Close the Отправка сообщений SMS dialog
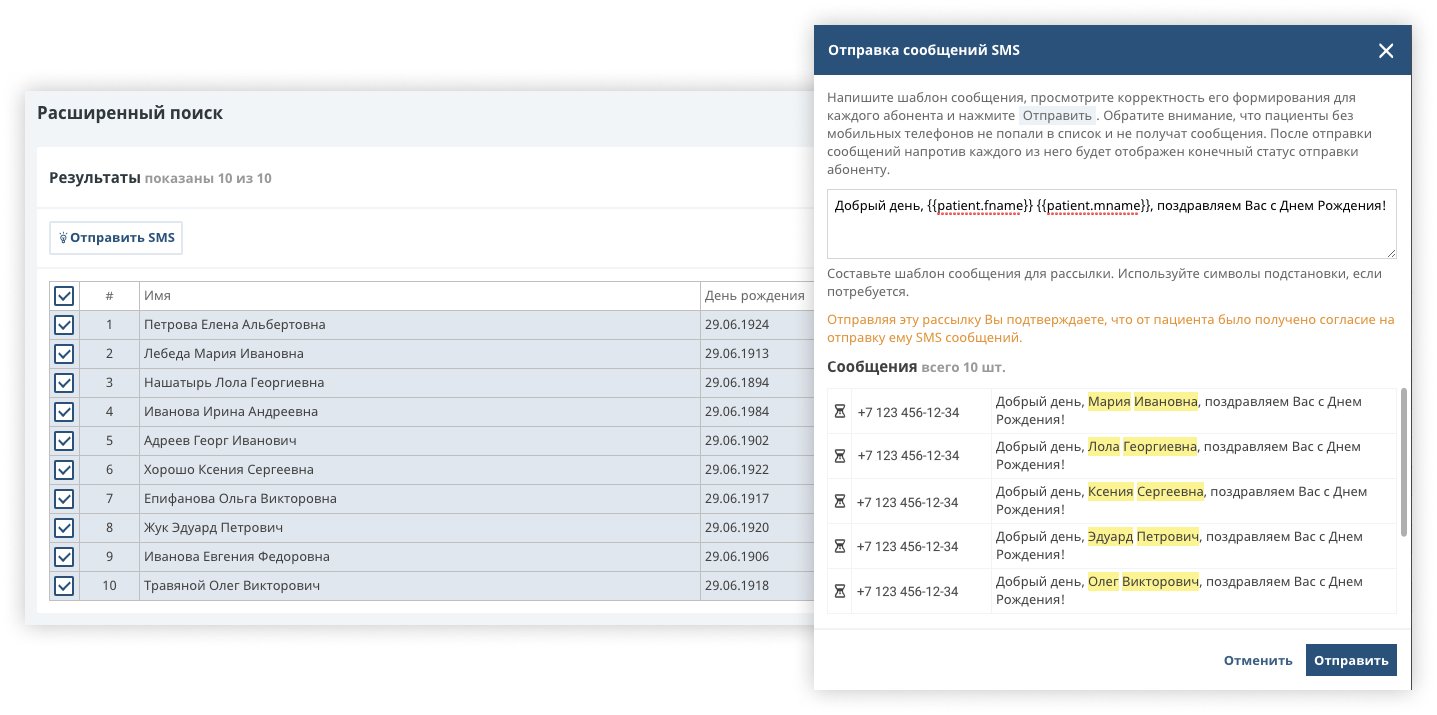Image resolution: width=1437 pixels, height=715 pixels. pos(1386,50)
